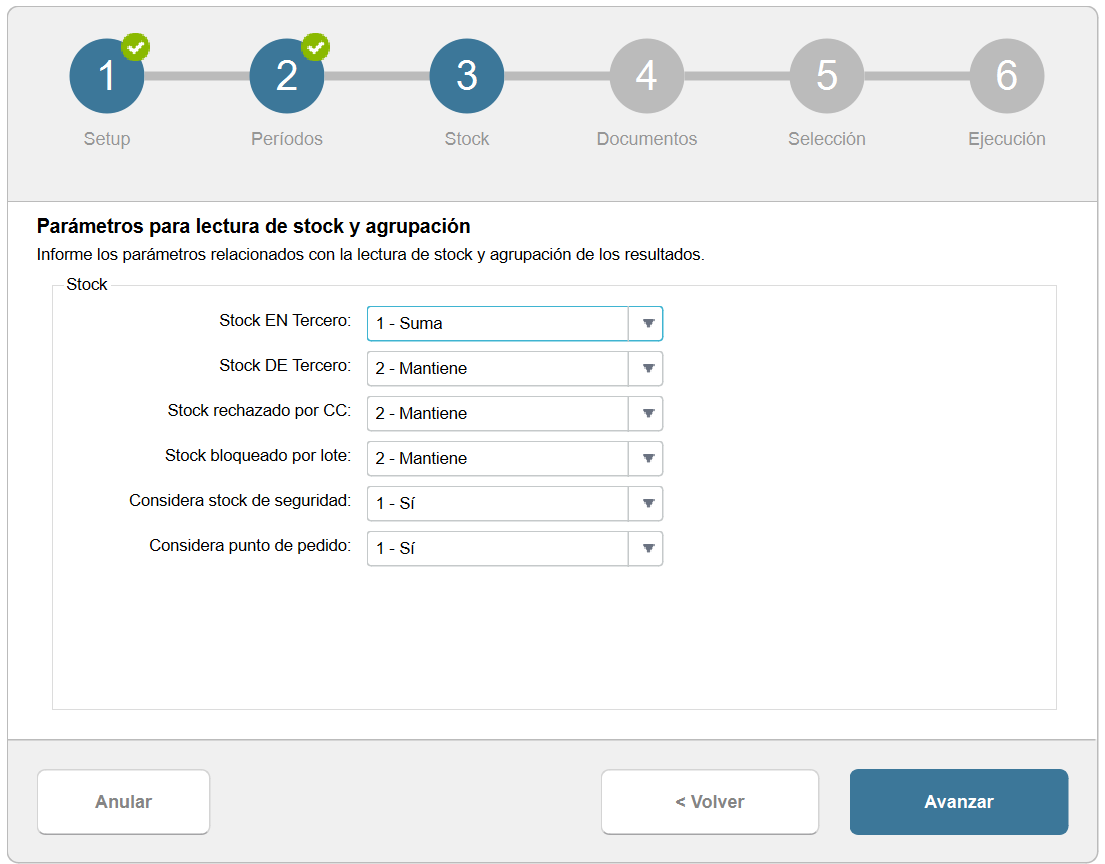Click the Stock step label under circle 3
The image size is (1105, 864).
[x=467, y=139]
